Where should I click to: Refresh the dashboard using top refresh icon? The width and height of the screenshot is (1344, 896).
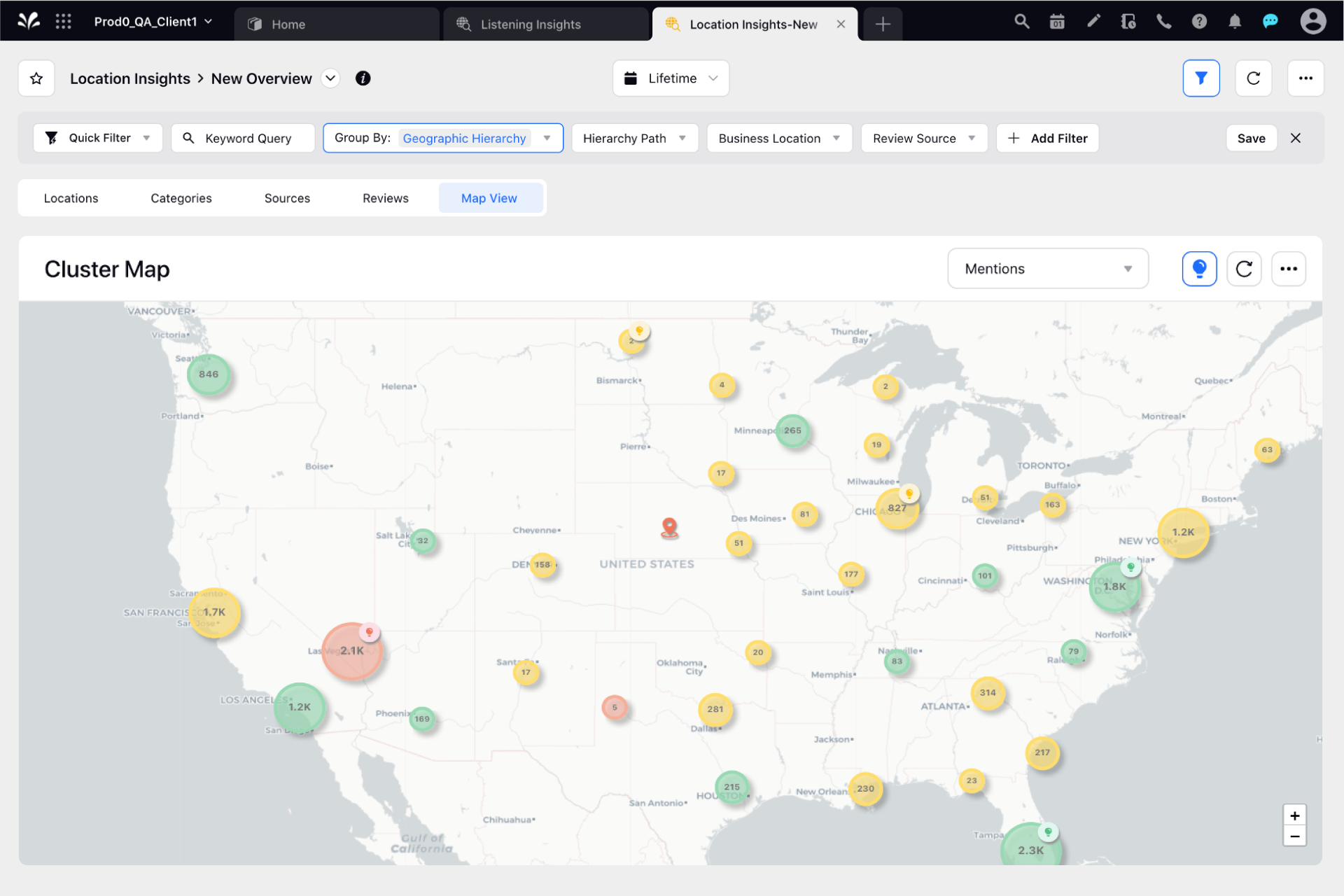point(1253,78)
